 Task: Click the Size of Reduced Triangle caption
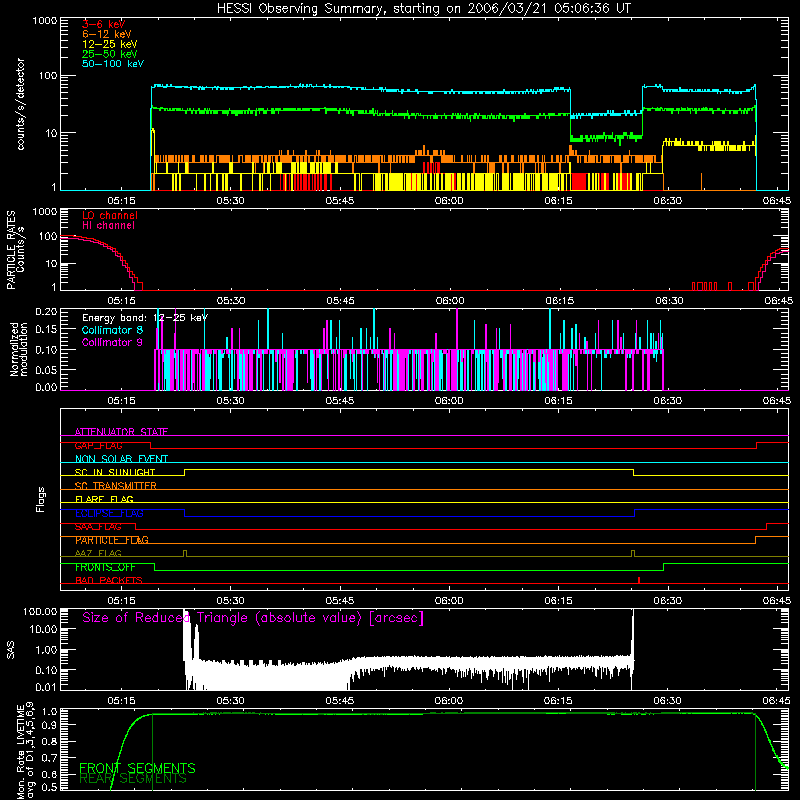[x=253, y=618]
